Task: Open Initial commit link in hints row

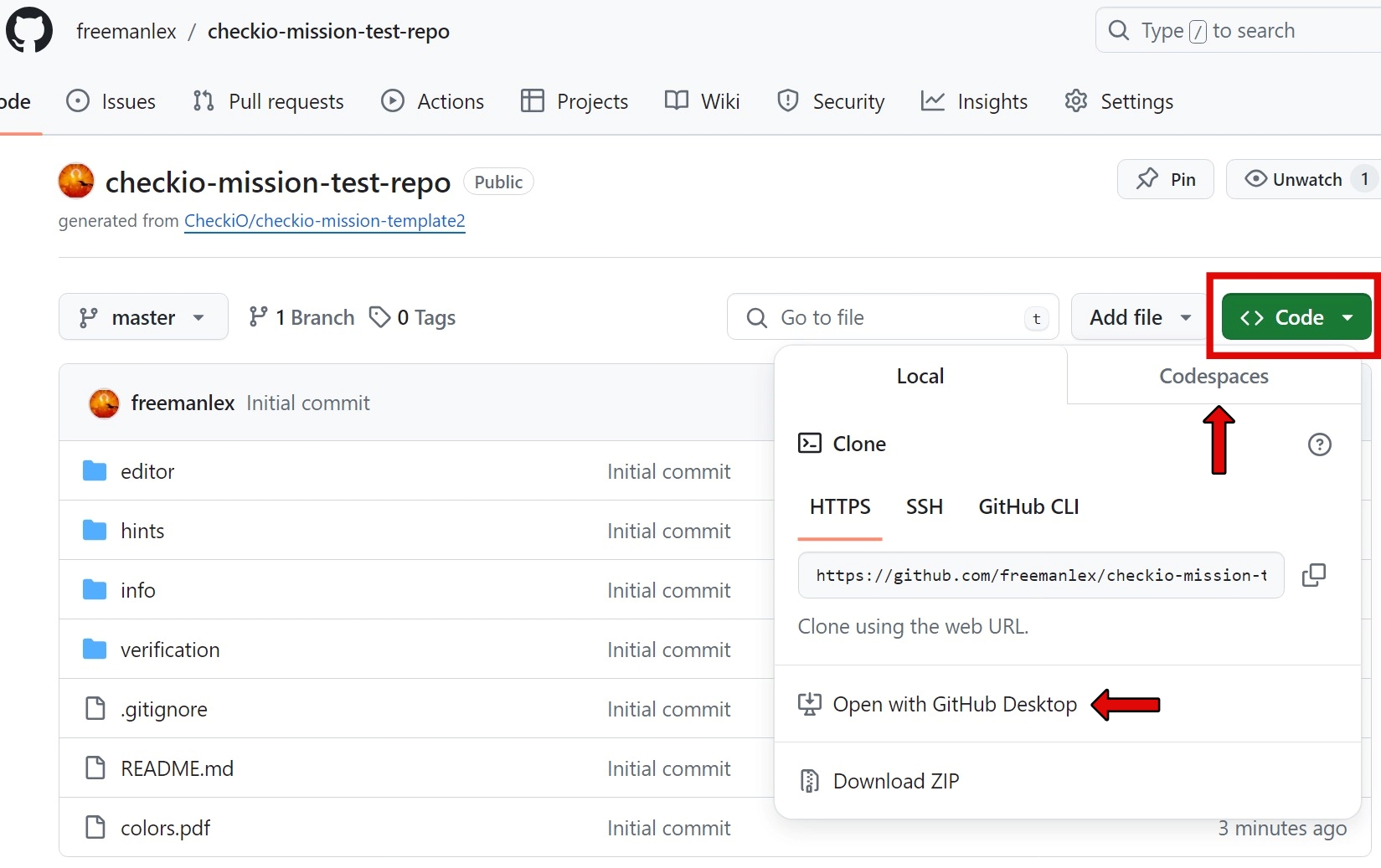Action: (669, 531)
